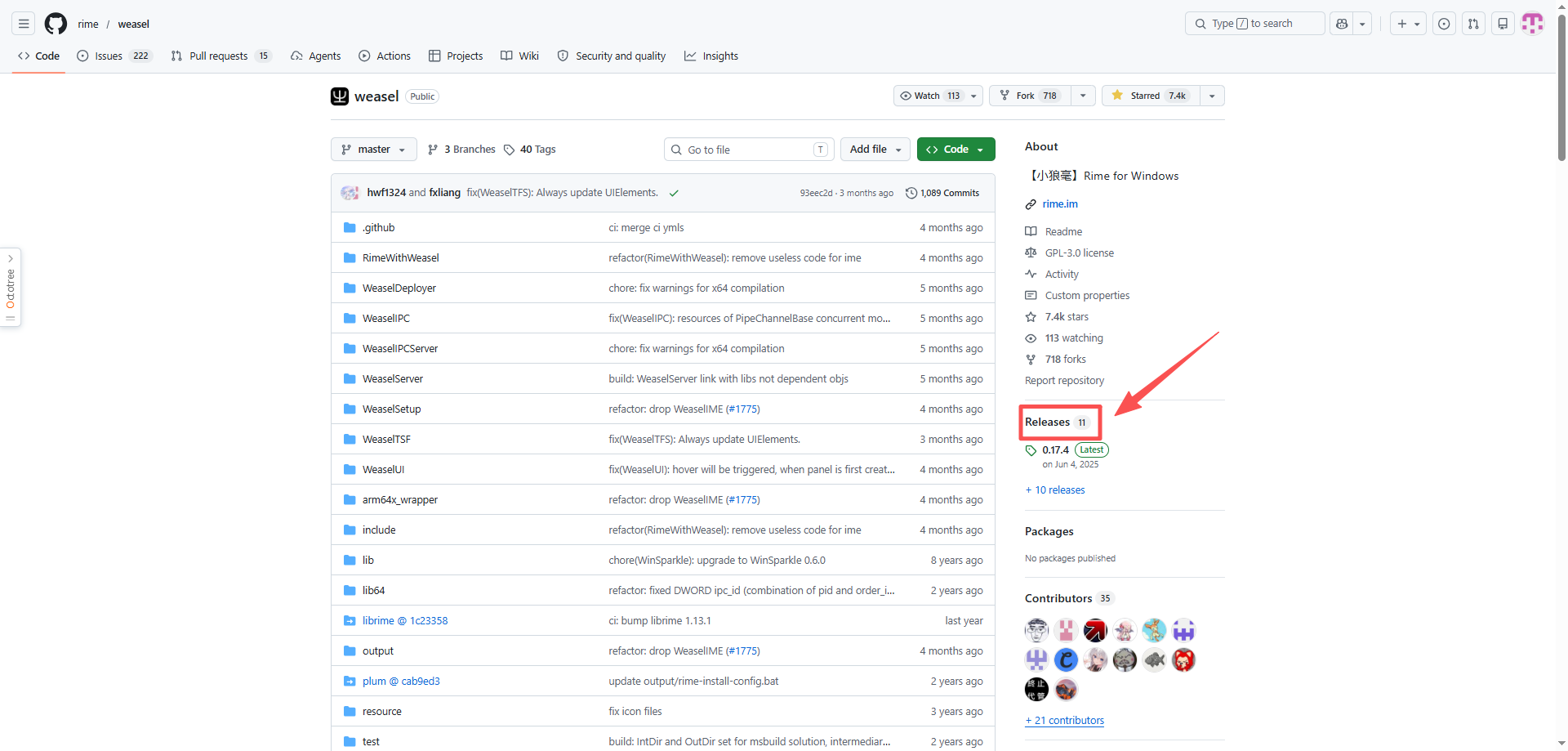The image size is (1568, 751).
Task: Open the 1,089 Commits history link
Action: 942,193
